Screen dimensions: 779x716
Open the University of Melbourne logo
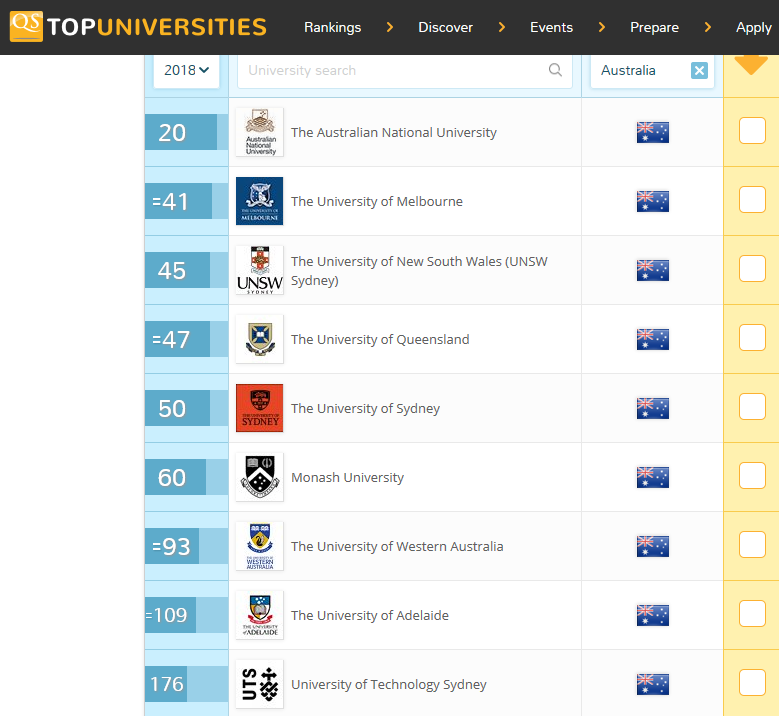[x=259, y=201]
